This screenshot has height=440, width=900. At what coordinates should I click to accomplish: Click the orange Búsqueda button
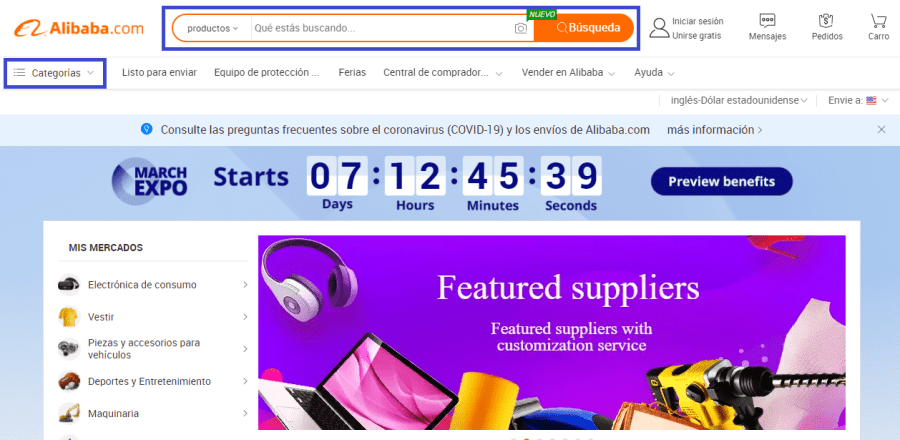584,28
